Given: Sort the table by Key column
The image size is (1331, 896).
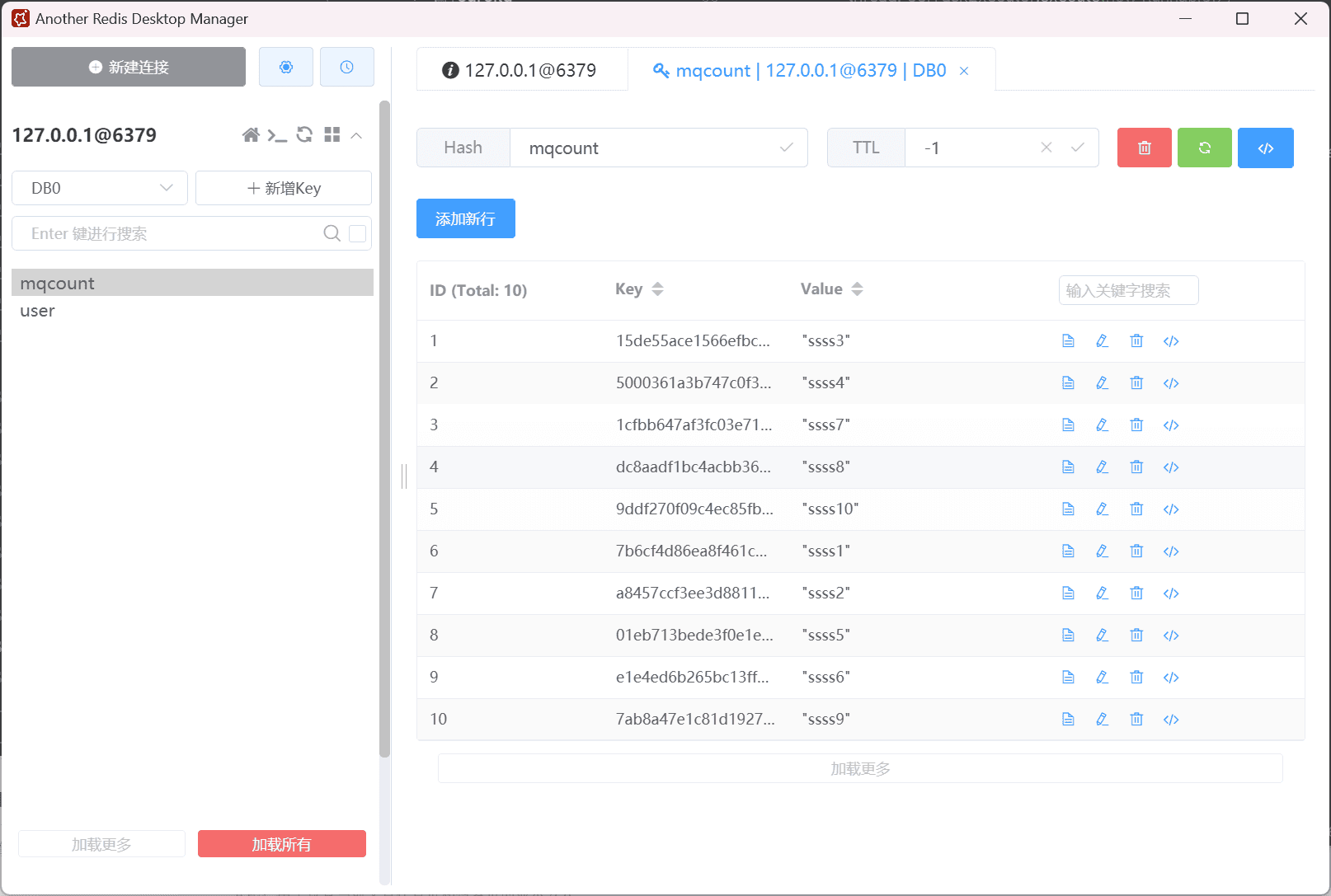Looking at the screenshot, I should (657, 289).
